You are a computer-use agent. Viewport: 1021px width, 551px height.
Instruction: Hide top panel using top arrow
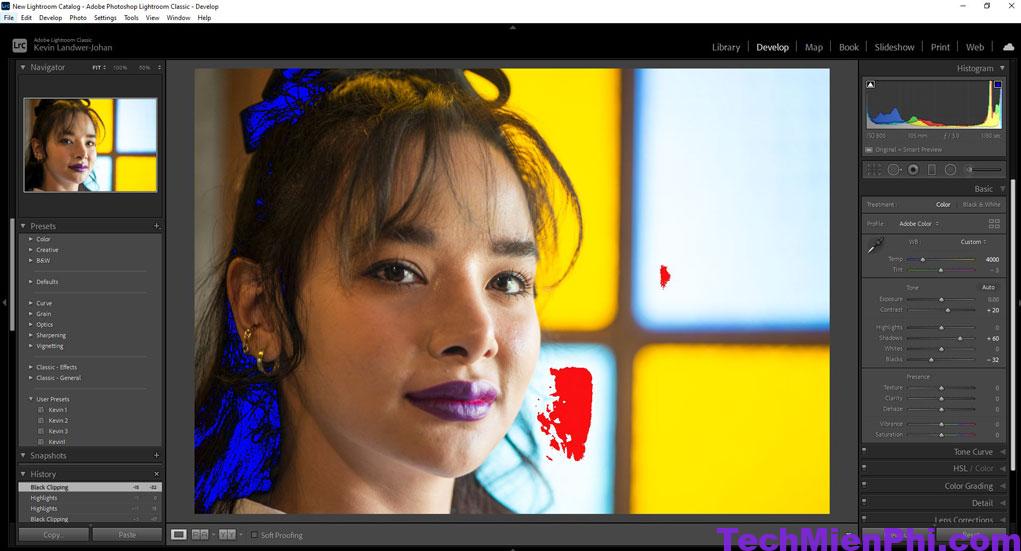[x=512, y=27]
